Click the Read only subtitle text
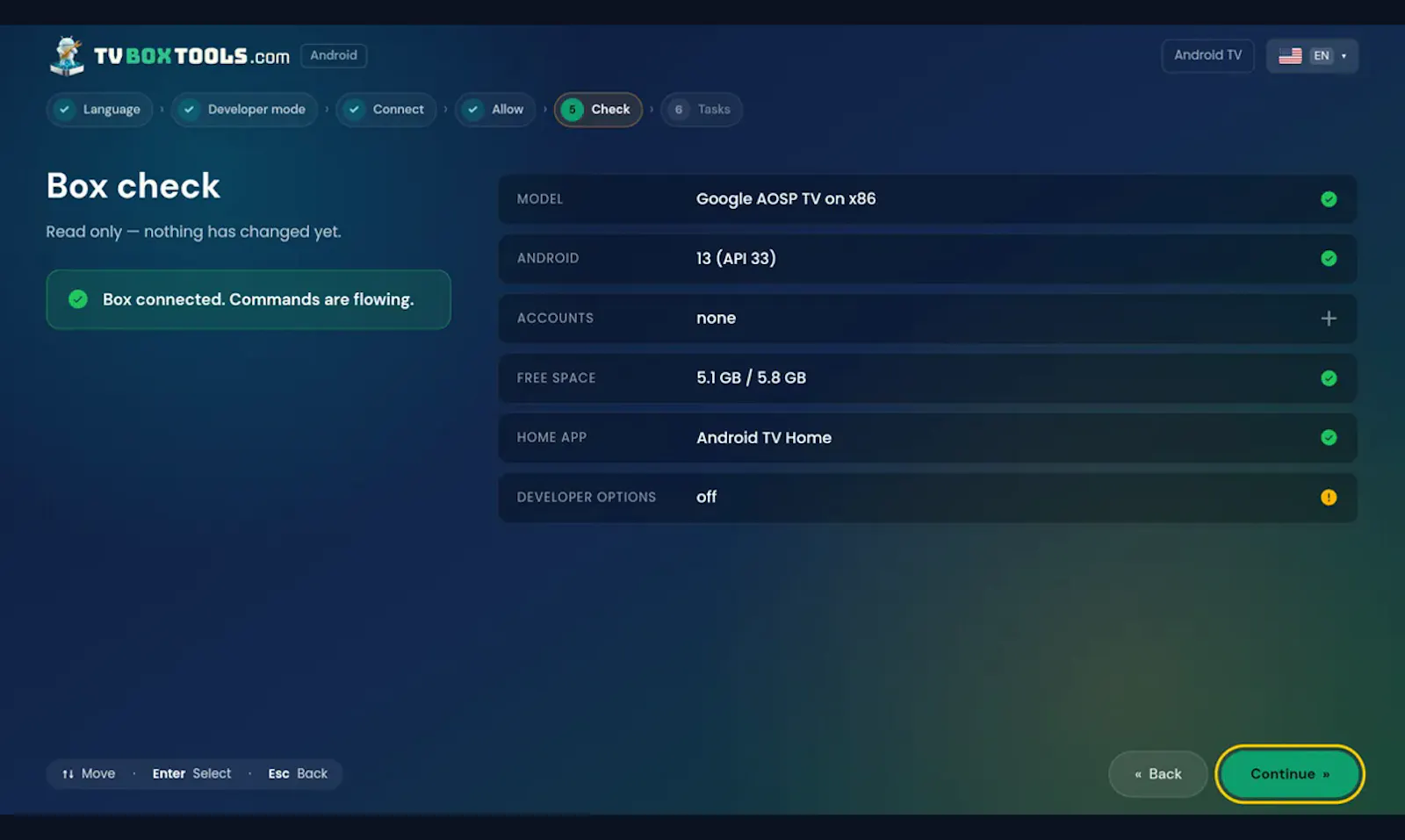 [193, 232]
